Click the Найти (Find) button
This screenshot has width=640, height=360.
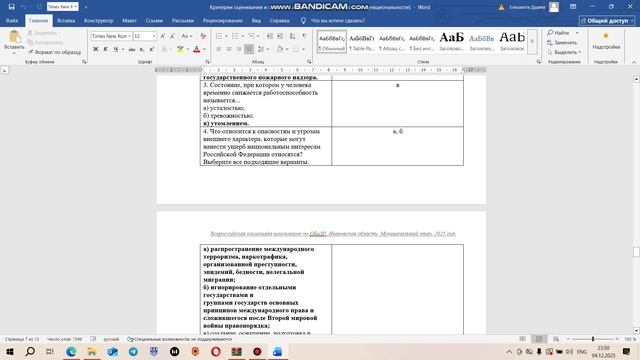pos(562,33)
